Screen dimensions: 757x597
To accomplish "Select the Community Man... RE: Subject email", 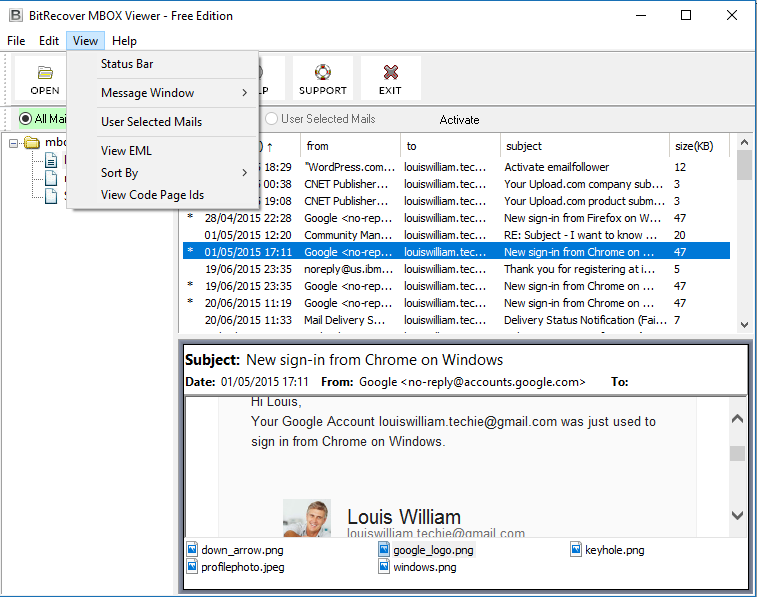I will (x=456, y=235).
